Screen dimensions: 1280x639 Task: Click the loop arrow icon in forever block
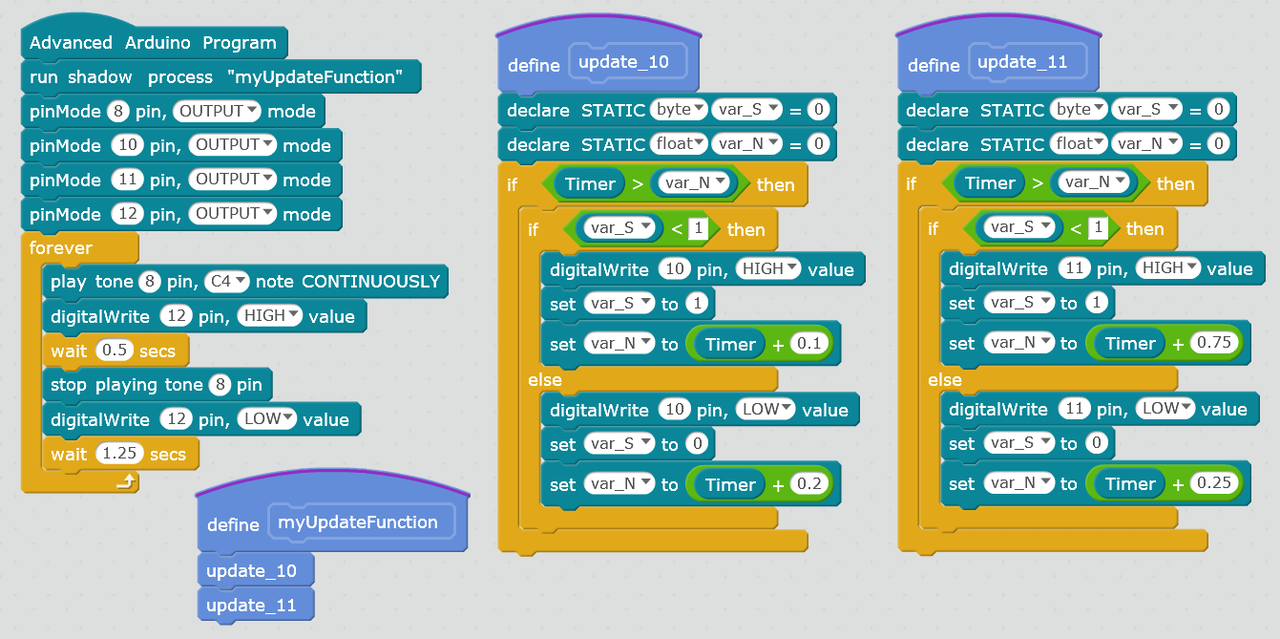[125, 482]
